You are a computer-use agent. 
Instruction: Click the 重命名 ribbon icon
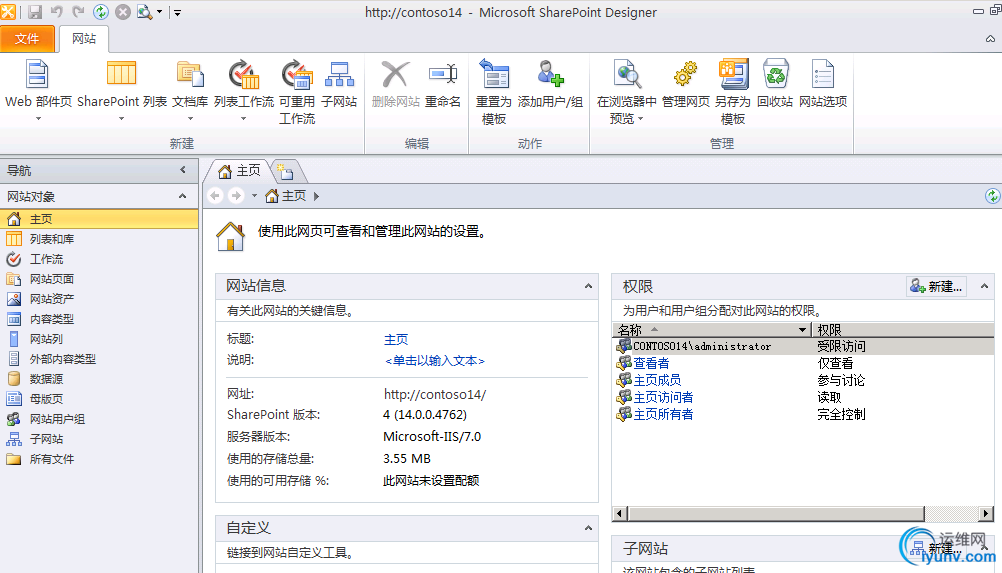click(443, 74)
